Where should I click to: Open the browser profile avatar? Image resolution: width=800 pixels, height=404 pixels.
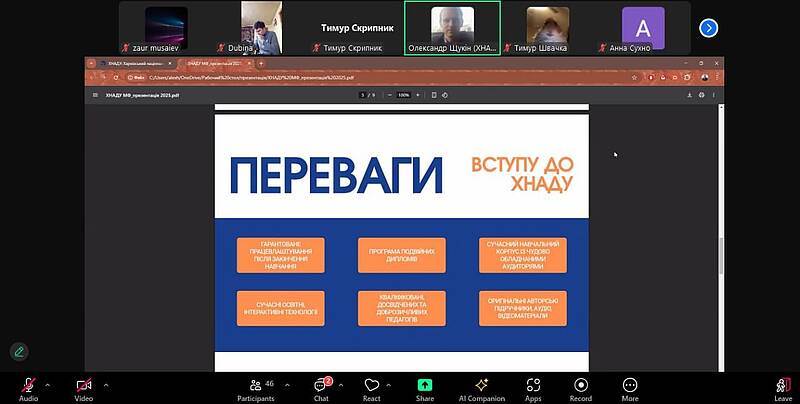pyautogui.click(x=705, y=78)
